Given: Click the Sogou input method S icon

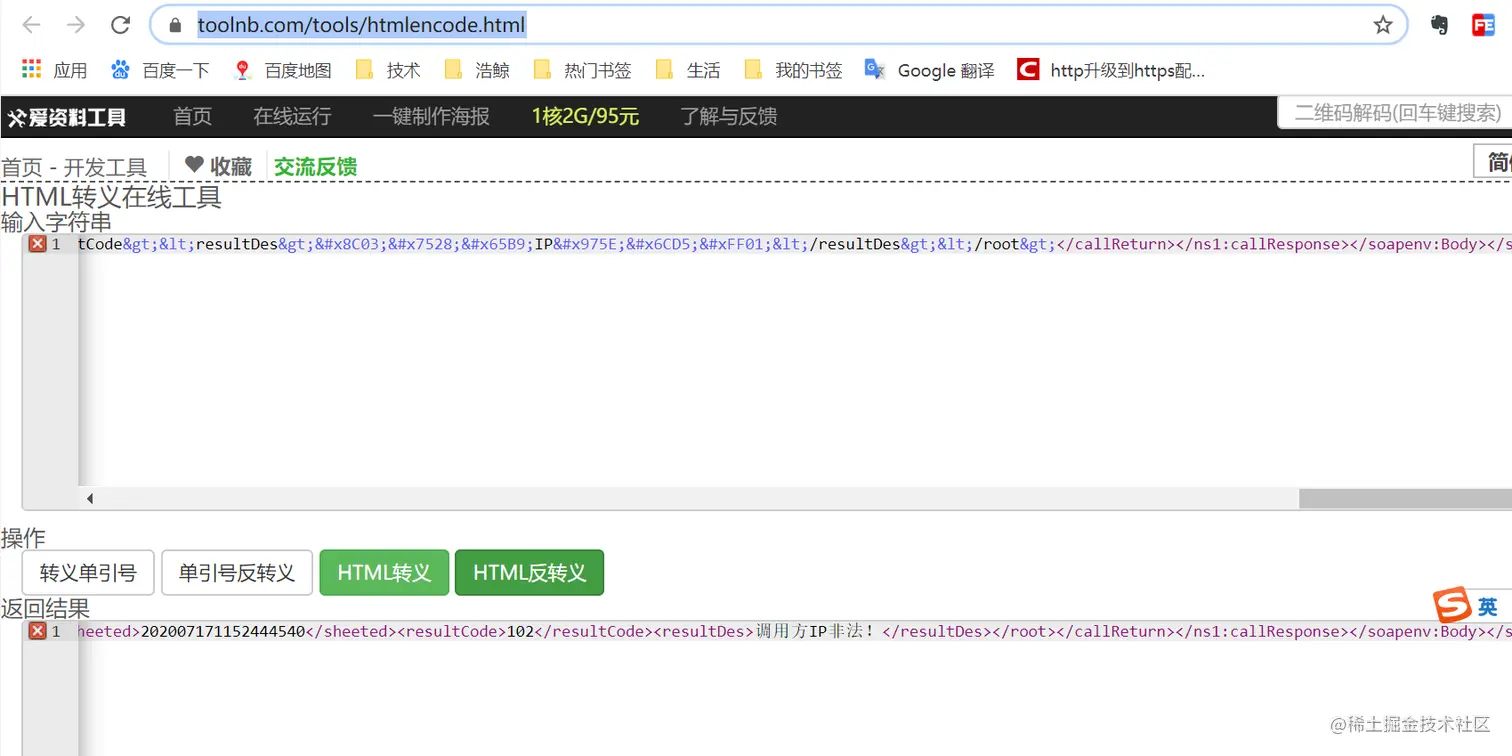Looking at the screenshot, I should point(1452,606).
